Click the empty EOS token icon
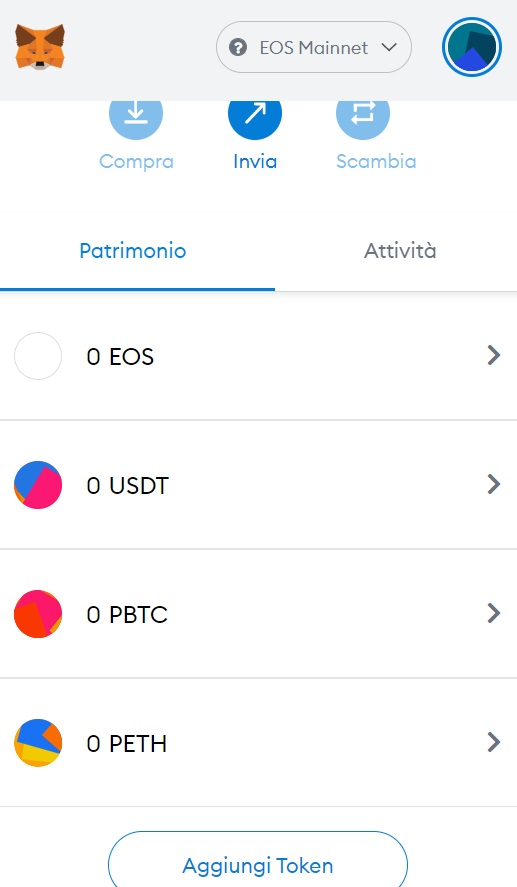The image size is (517, 887). 38,356
